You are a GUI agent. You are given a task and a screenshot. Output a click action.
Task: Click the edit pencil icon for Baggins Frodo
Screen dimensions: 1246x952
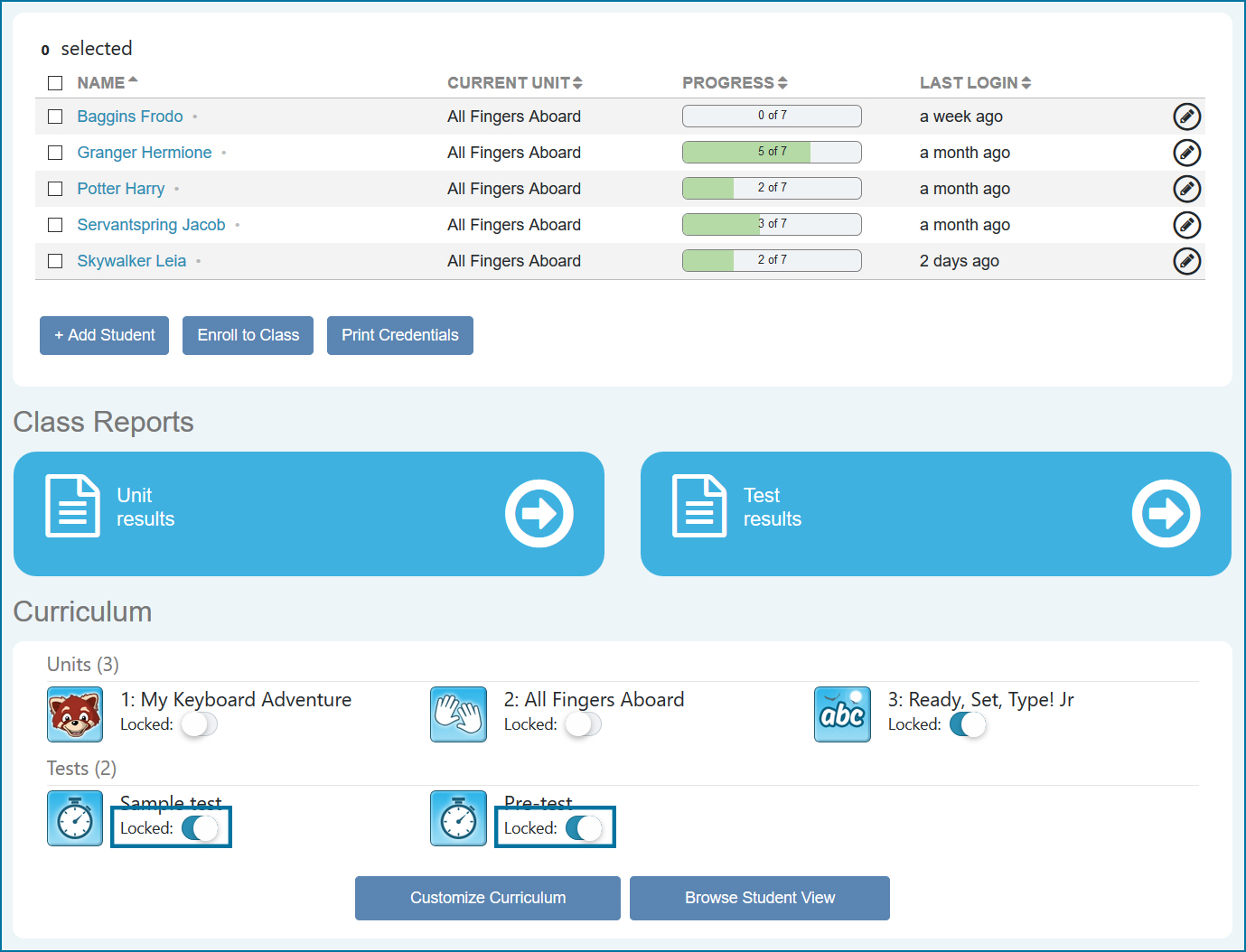point(1186,117)
